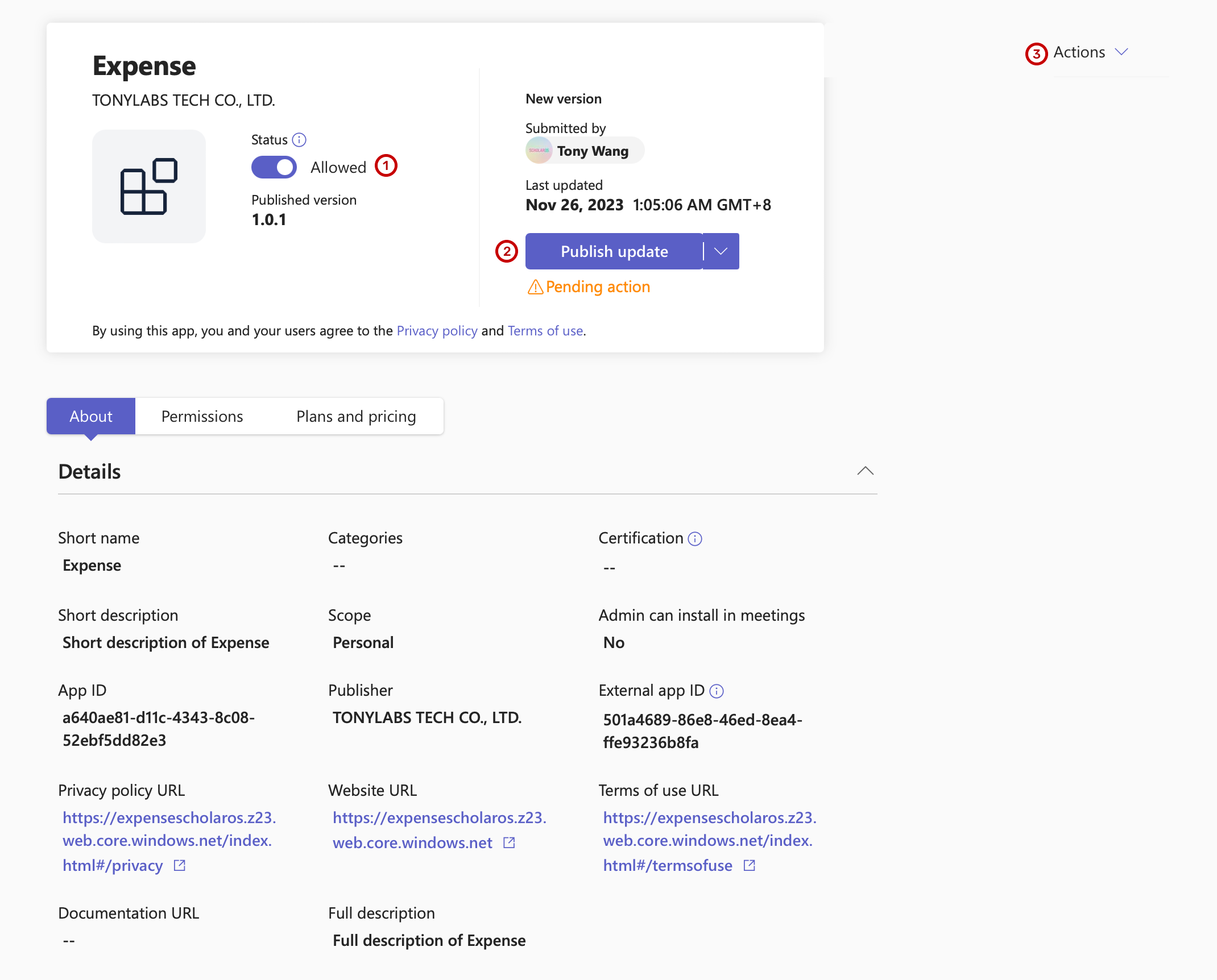Image resolution: width=1217 pixels, height=980 pixels.
Task: Open the Plans and pricing tab
Action: (x=356, y=417)
